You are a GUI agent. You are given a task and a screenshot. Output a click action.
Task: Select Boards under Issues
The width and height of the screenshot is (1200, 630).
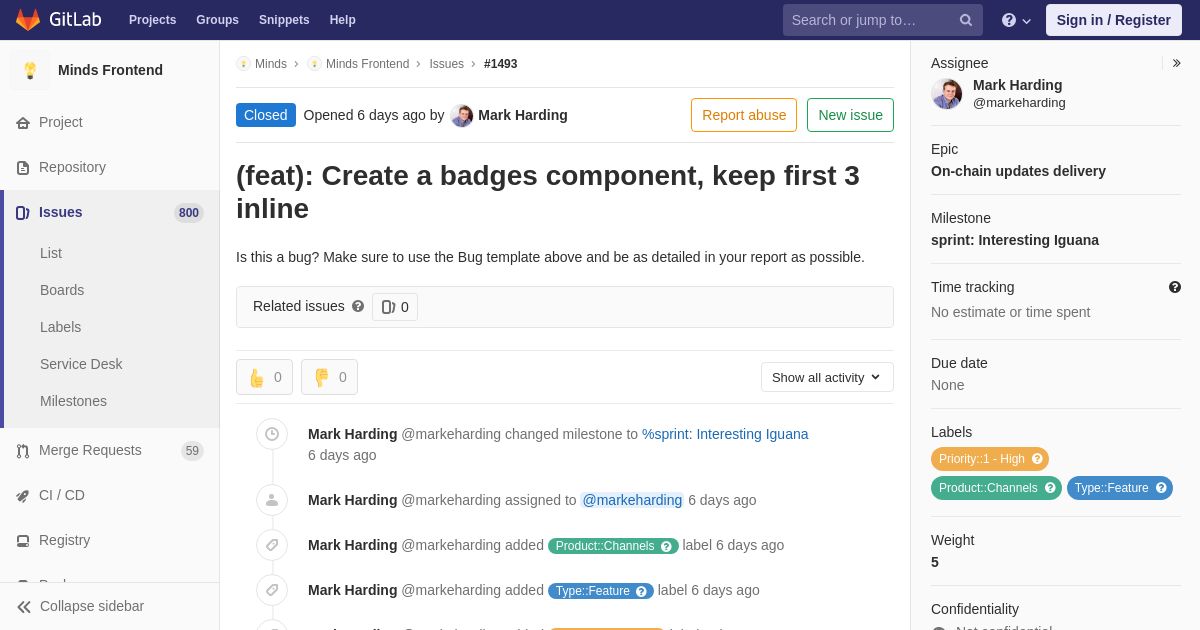pyautogui.click(x=62, y=290)
